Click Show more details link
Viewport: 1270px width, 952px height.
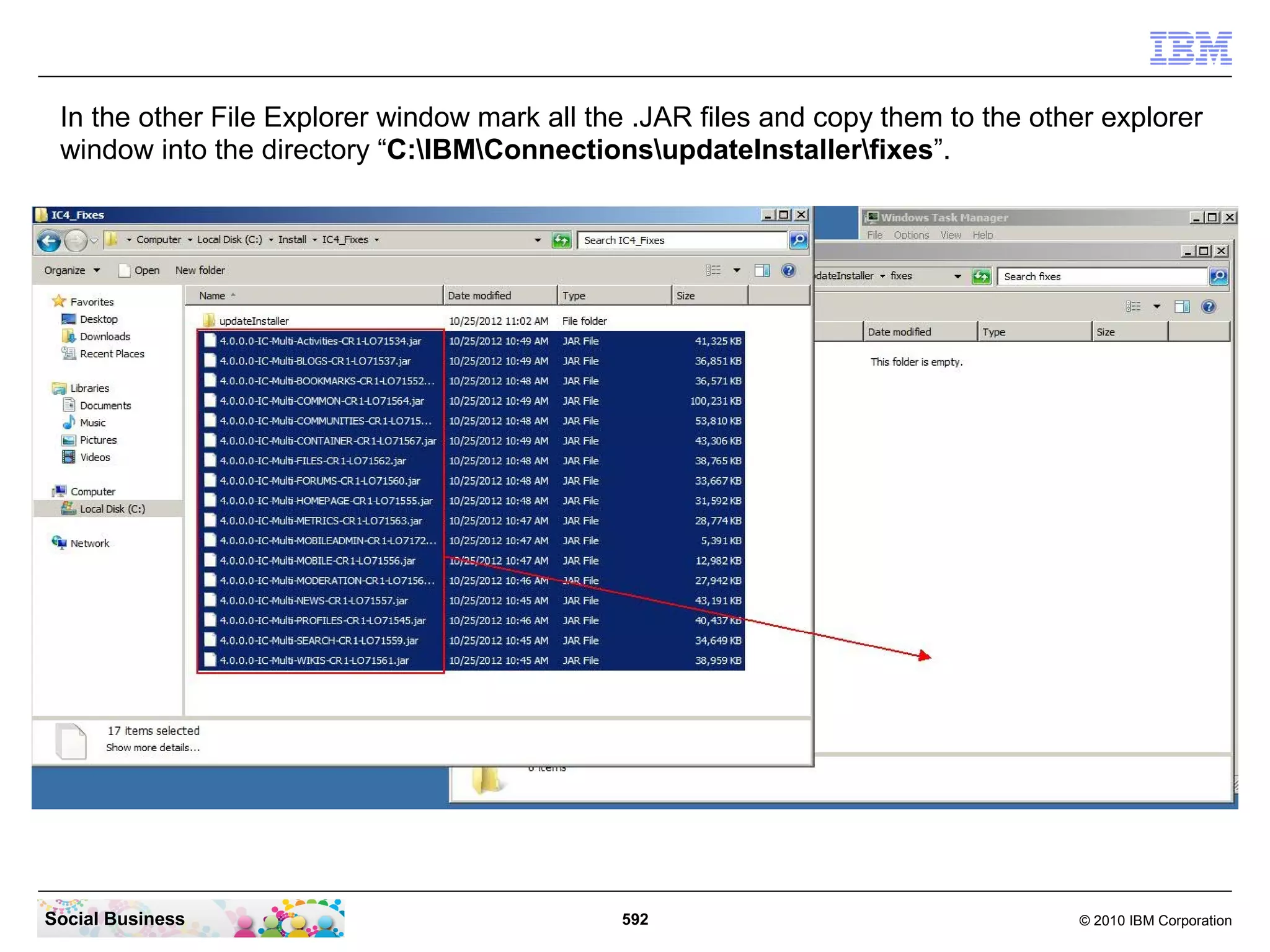(x=153, y=747)
